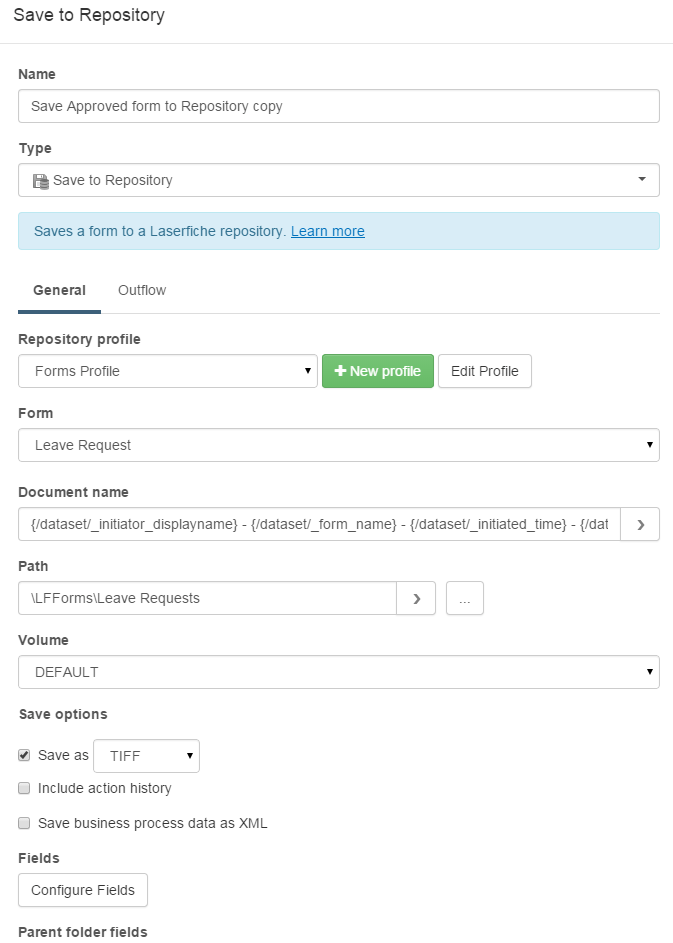Click inside the Name input field
The width and height of the screenshot is (673, 943).
[338, 105]
